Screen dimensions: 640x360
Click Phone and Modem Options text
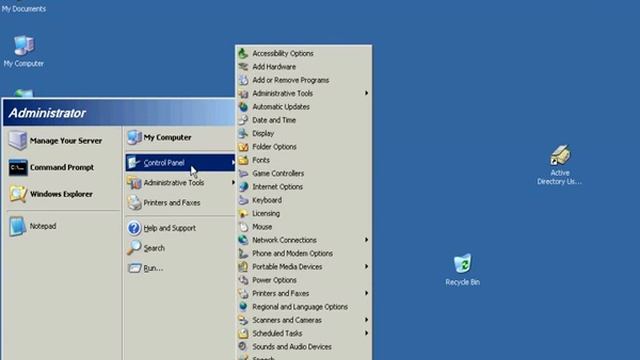(x=293, y=253)
